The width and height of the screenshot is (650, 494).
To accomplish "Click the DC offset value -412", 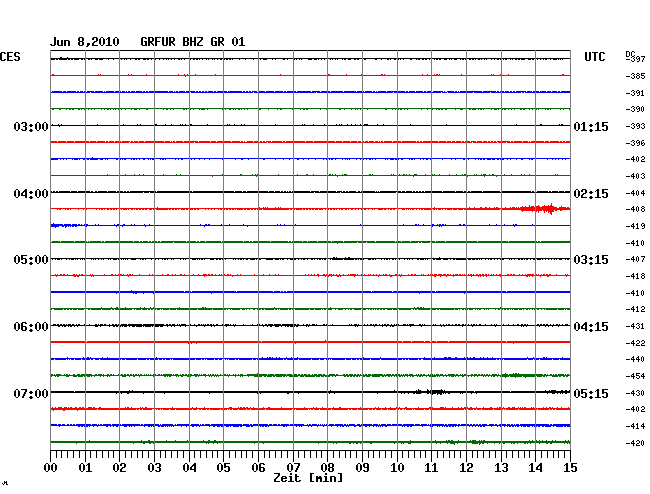I will [x=635, y=309].
